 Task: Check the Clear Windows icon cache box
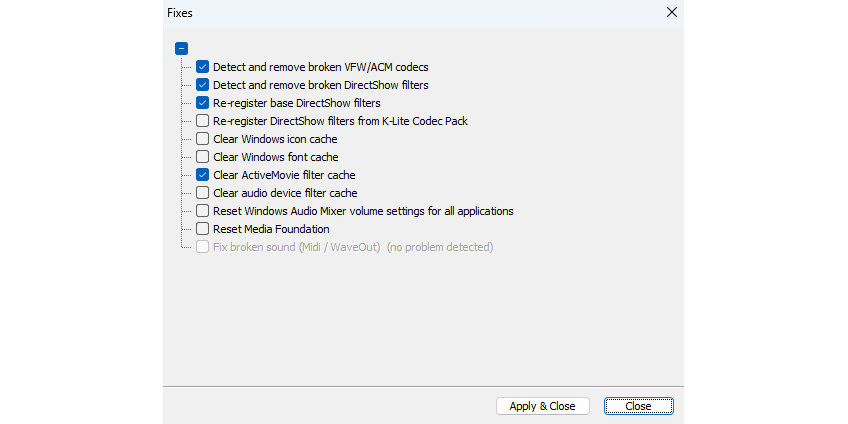click(x=203, y=139)
